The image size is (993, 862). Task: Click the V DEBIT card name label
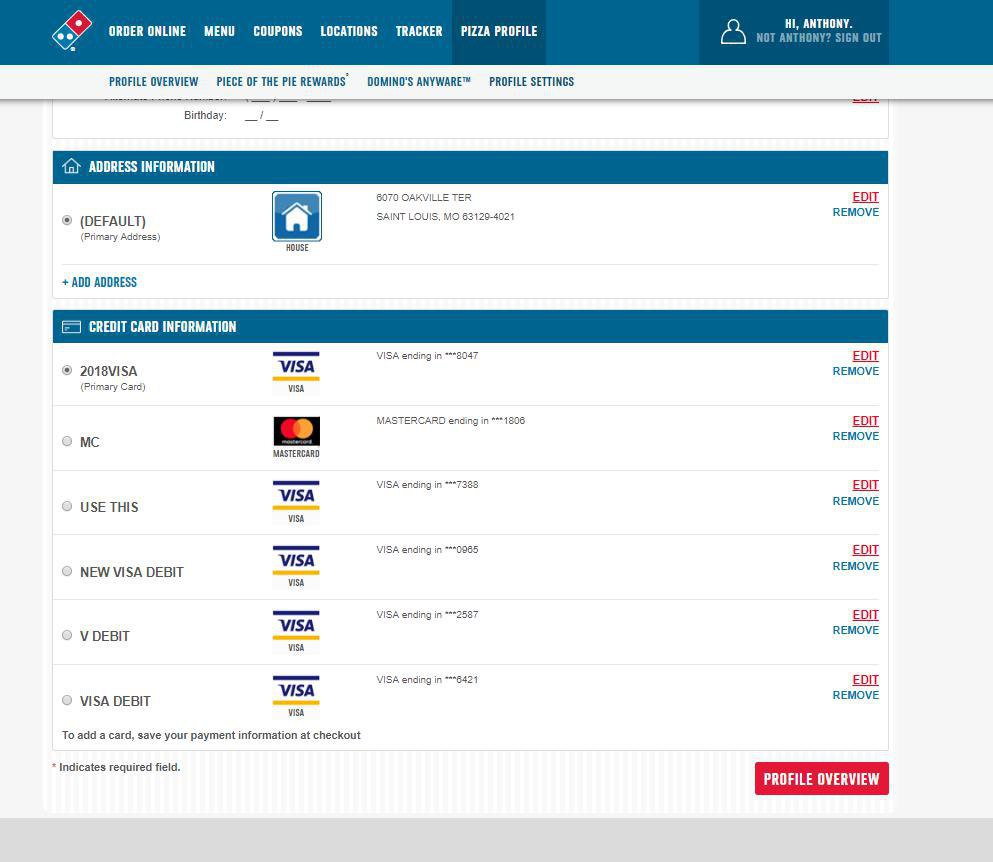click(104, 636)
